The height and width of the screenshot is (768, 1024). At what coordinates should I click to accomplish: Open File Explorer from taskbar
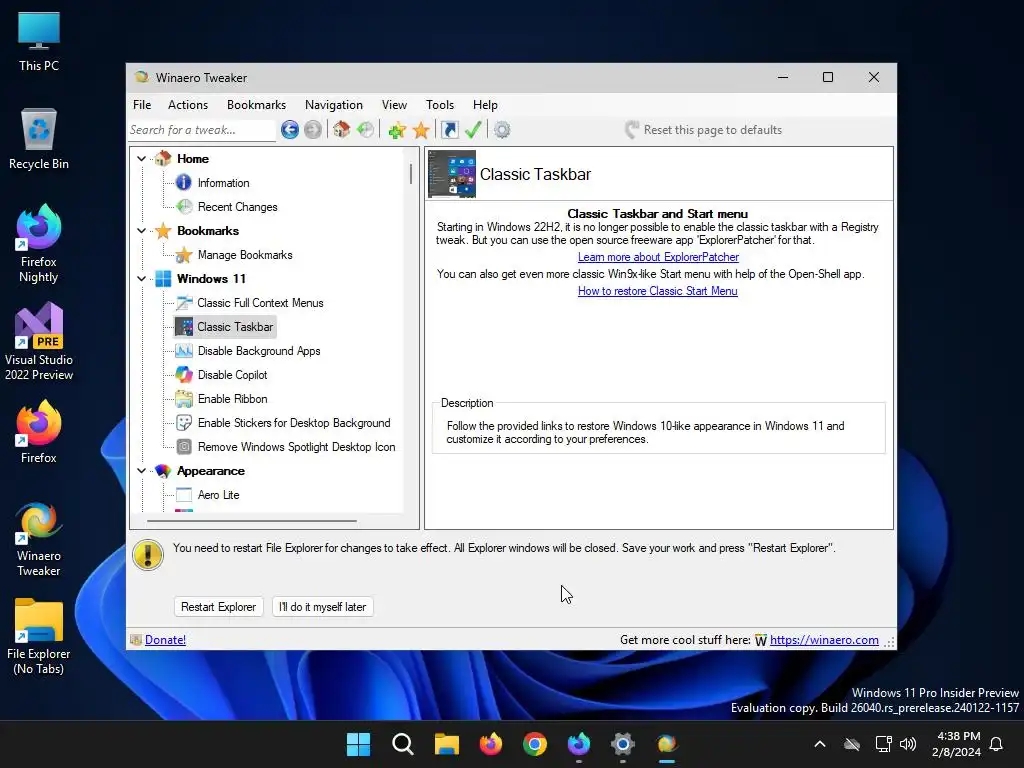point(447,744)
